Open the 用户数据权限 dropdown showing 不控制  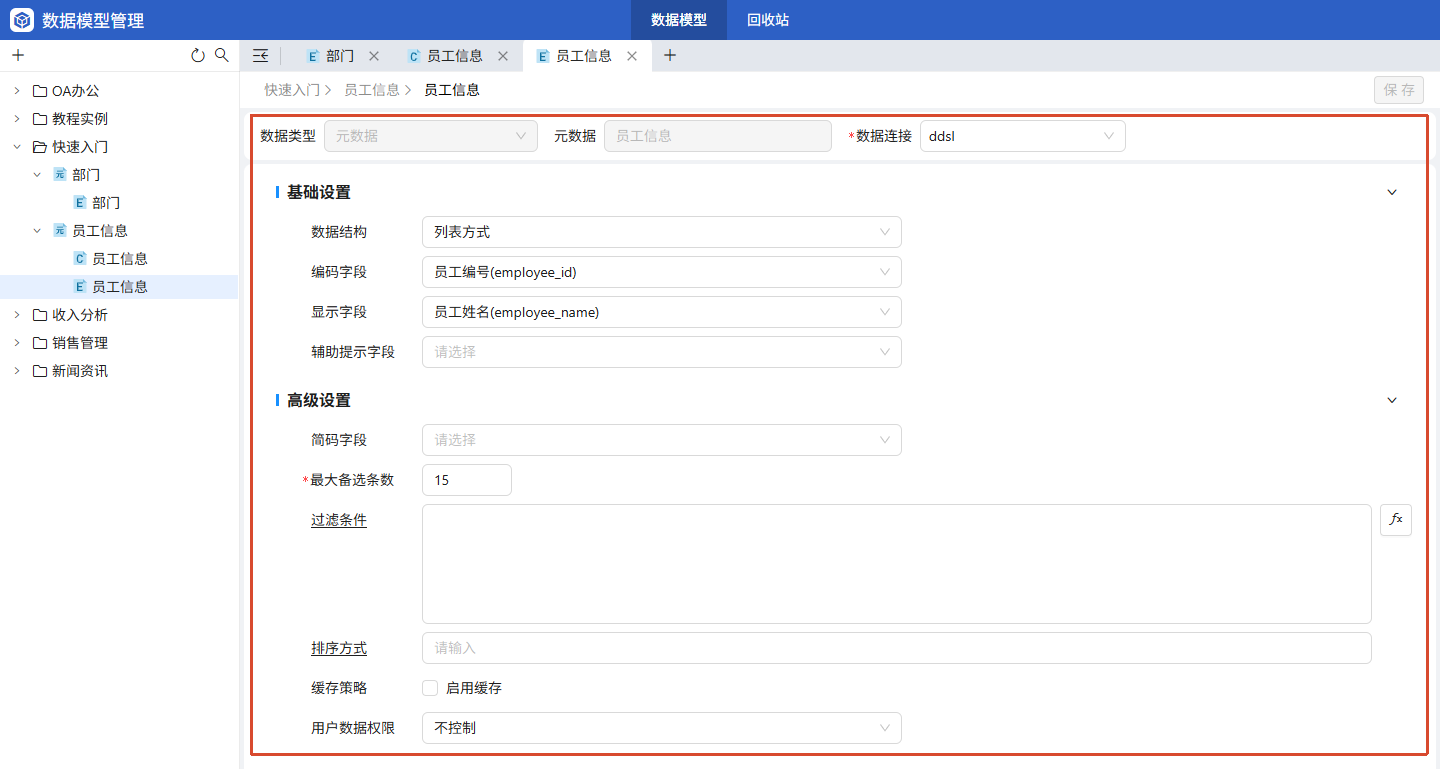point(661,728)
